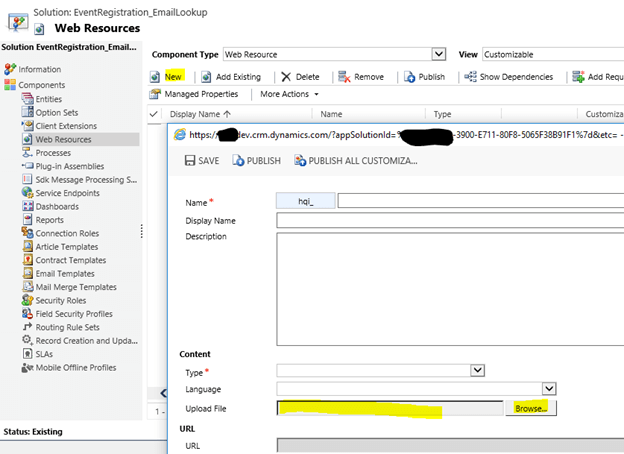Click the Entities icon
Screen dimensions: 624x454
27,98
